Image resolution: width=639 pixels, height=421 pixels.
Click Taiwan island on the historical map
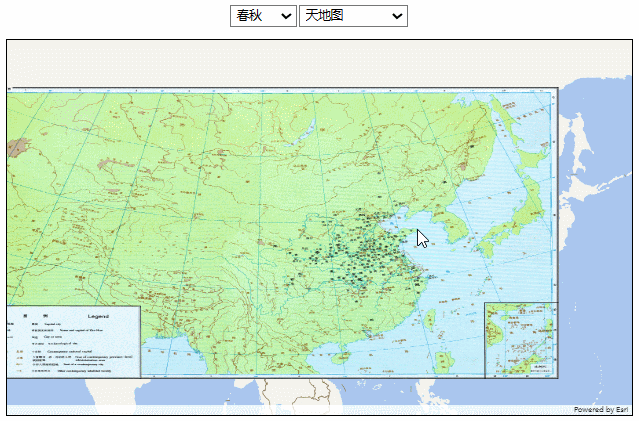tap(431, 319)
